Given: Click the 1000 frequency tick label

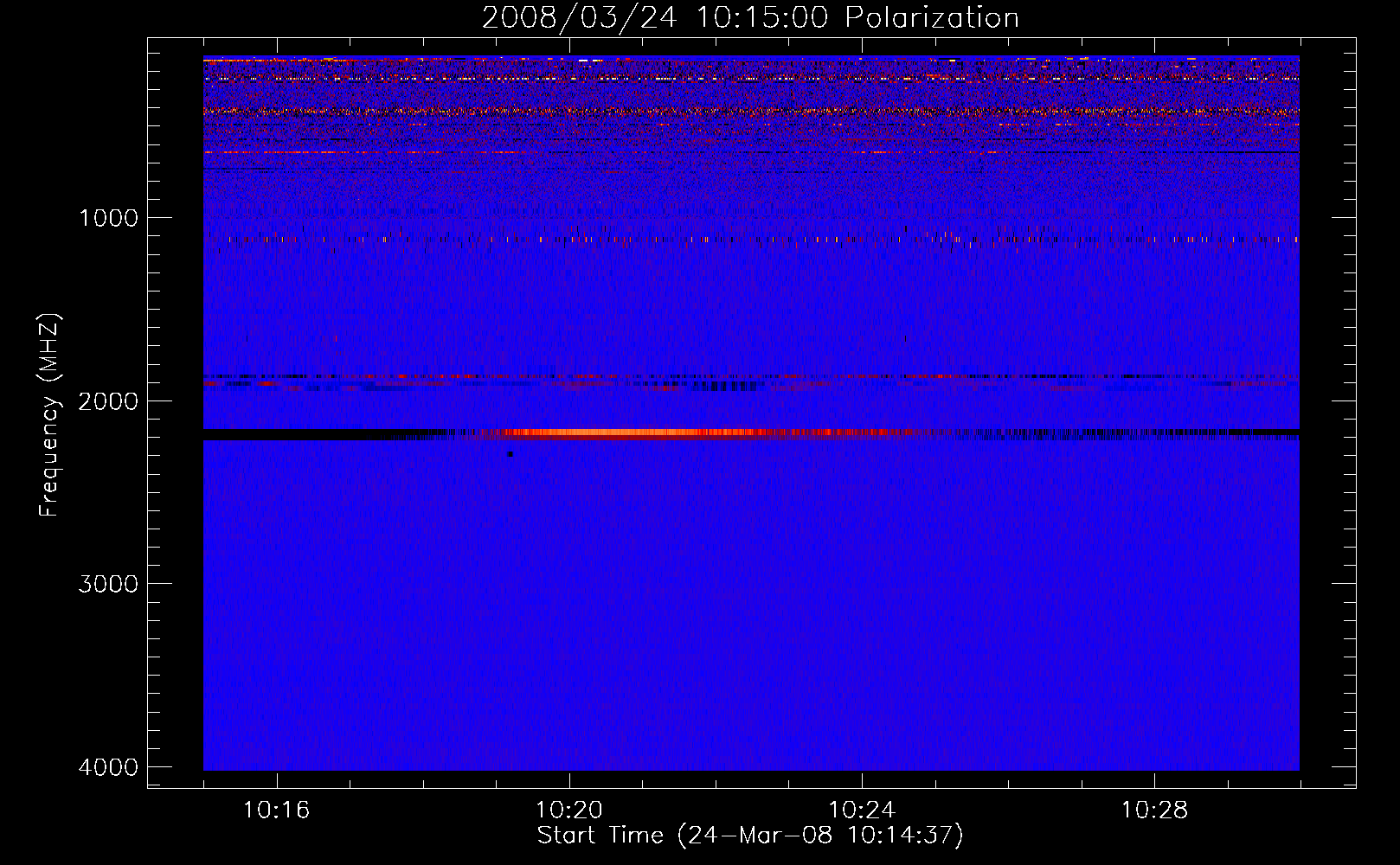Looking at the screenshot, I should tap(108, 218).
